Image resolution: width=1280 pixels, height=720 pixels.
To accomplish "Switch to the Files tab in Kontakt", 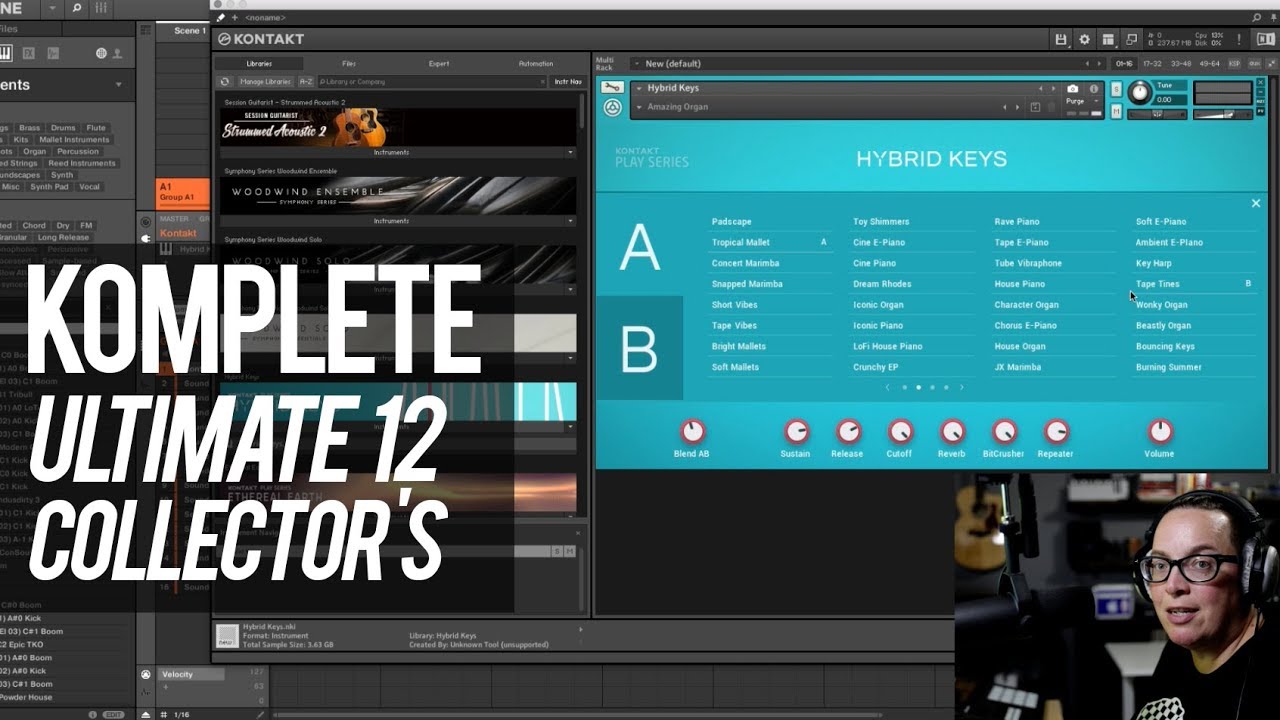I will point(349,63).
